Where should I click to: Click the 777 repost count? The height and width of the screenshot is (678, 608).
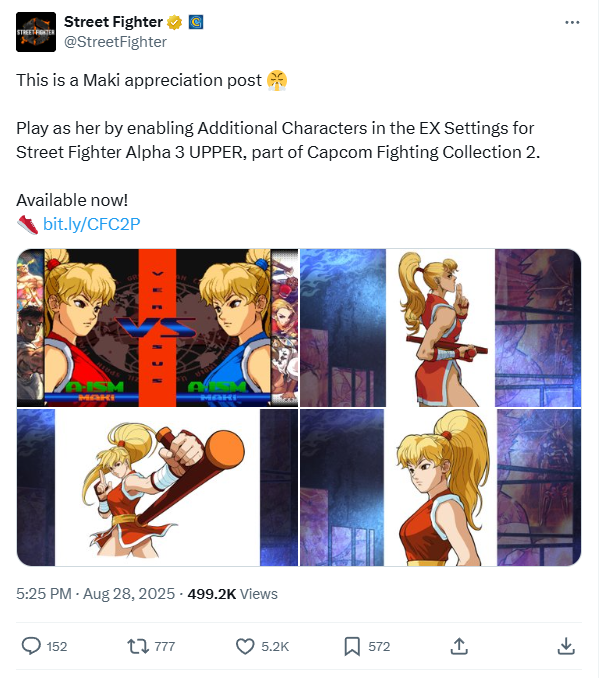165,646
